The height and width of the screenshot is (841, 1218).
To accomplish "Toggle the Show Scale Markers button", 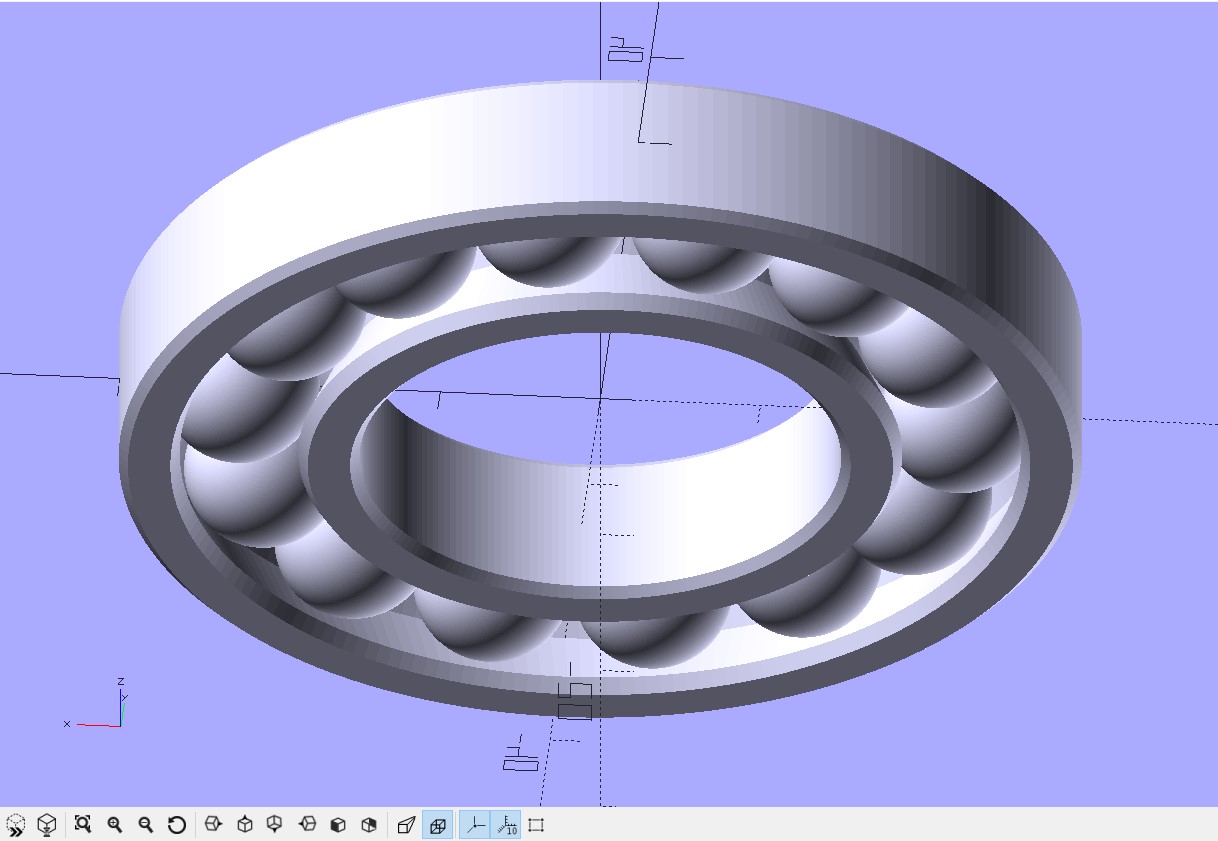I will [506, 825].
